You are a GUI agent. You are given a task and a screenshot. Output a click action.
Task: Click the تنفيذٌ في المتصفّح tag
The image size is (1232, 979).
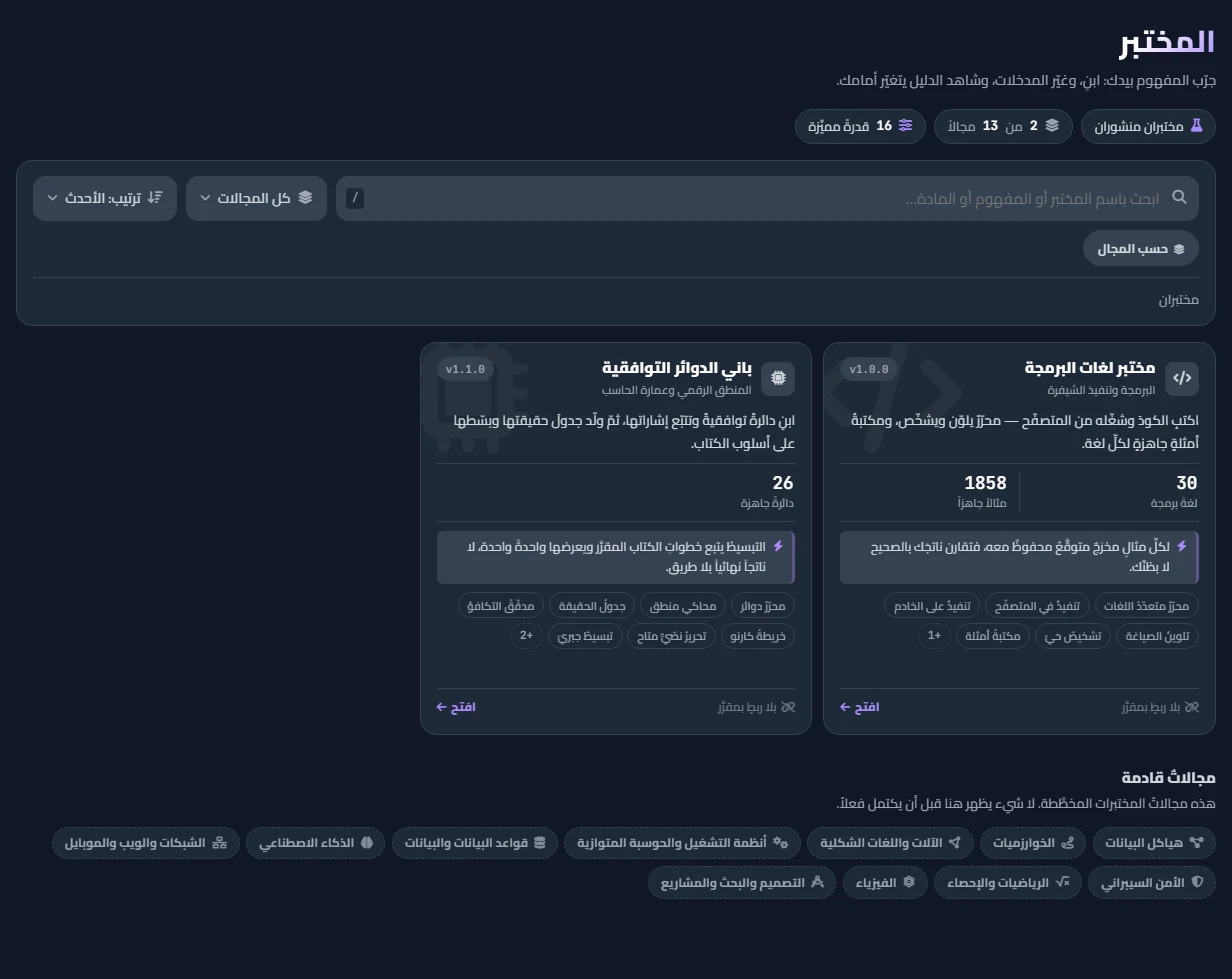coord(1036,606)
